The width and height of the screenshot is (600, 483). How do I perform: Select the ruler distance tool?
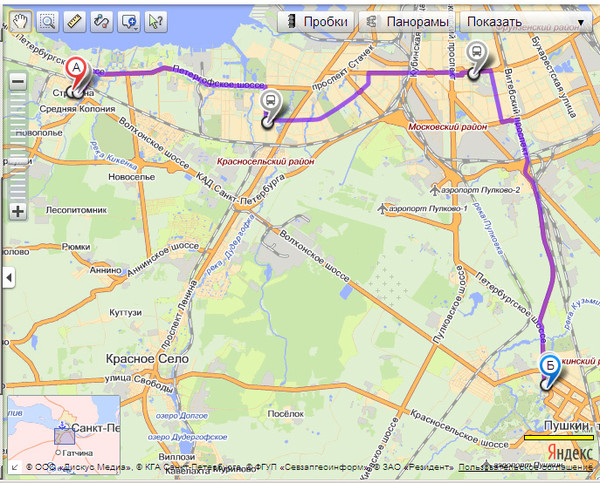[x=75, y=21]
